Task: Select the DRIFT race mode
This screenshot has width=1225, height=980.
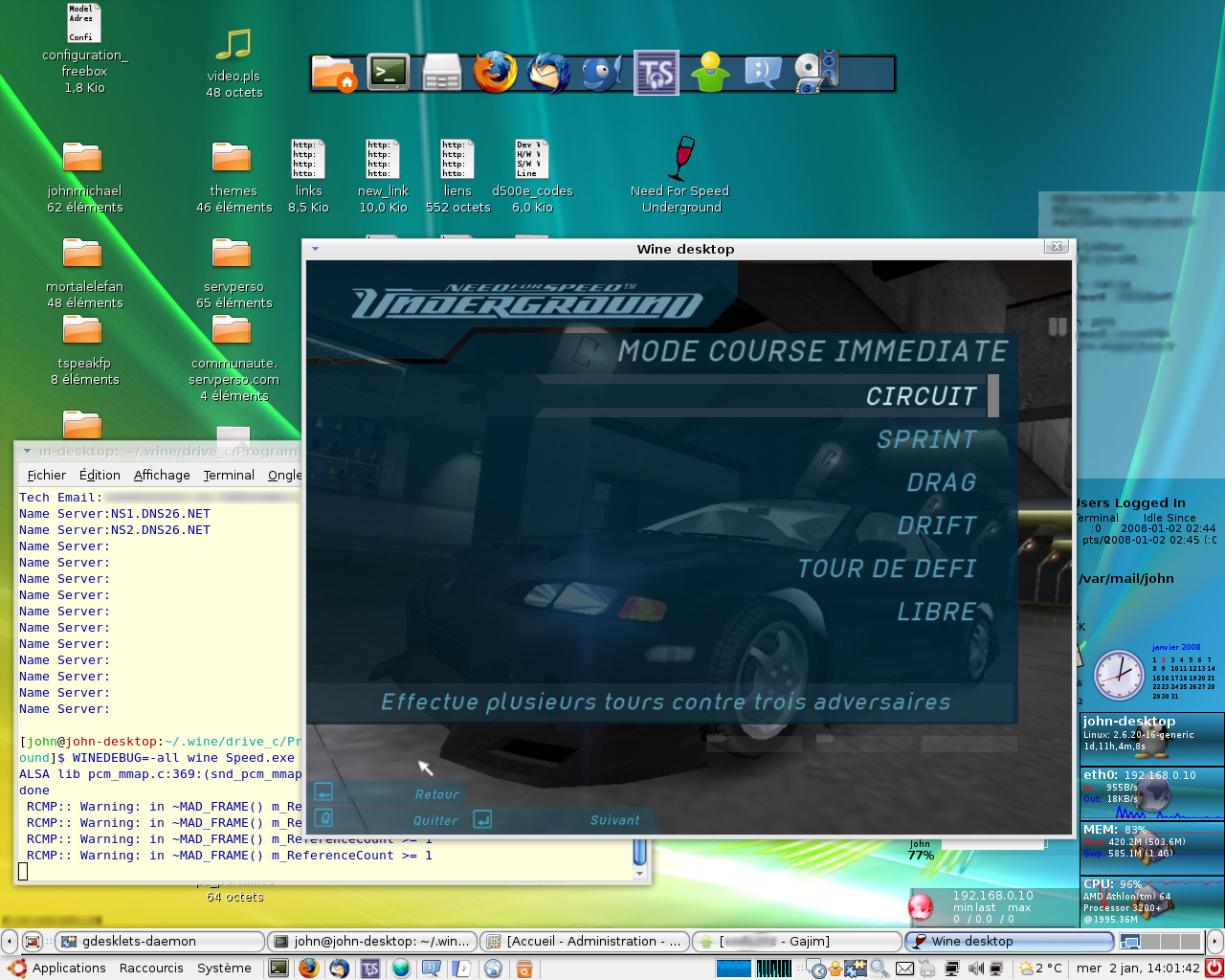Action: tap(937, 525)
